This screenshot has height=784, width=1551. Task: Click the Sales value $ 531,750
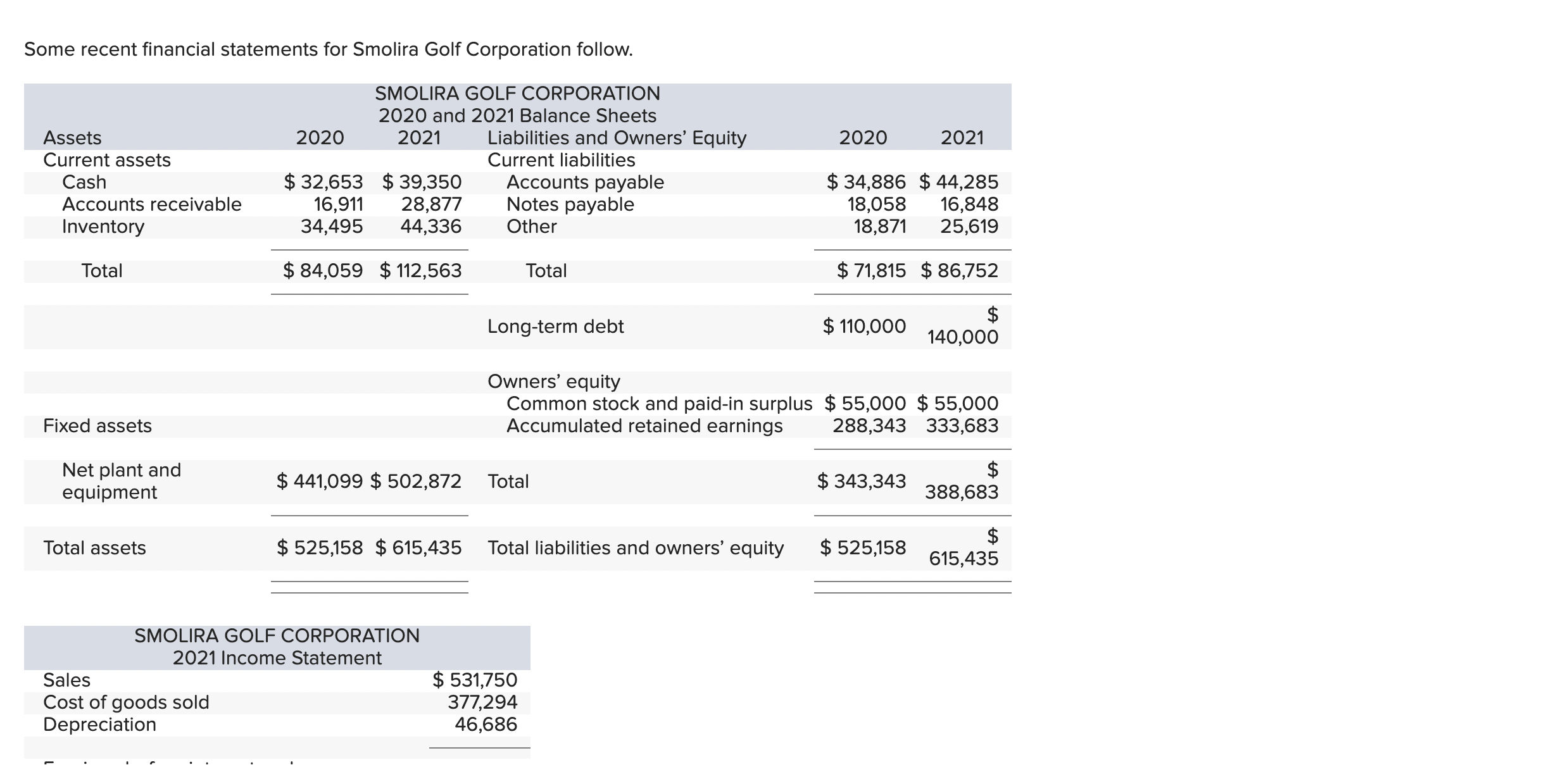(475, 680)
